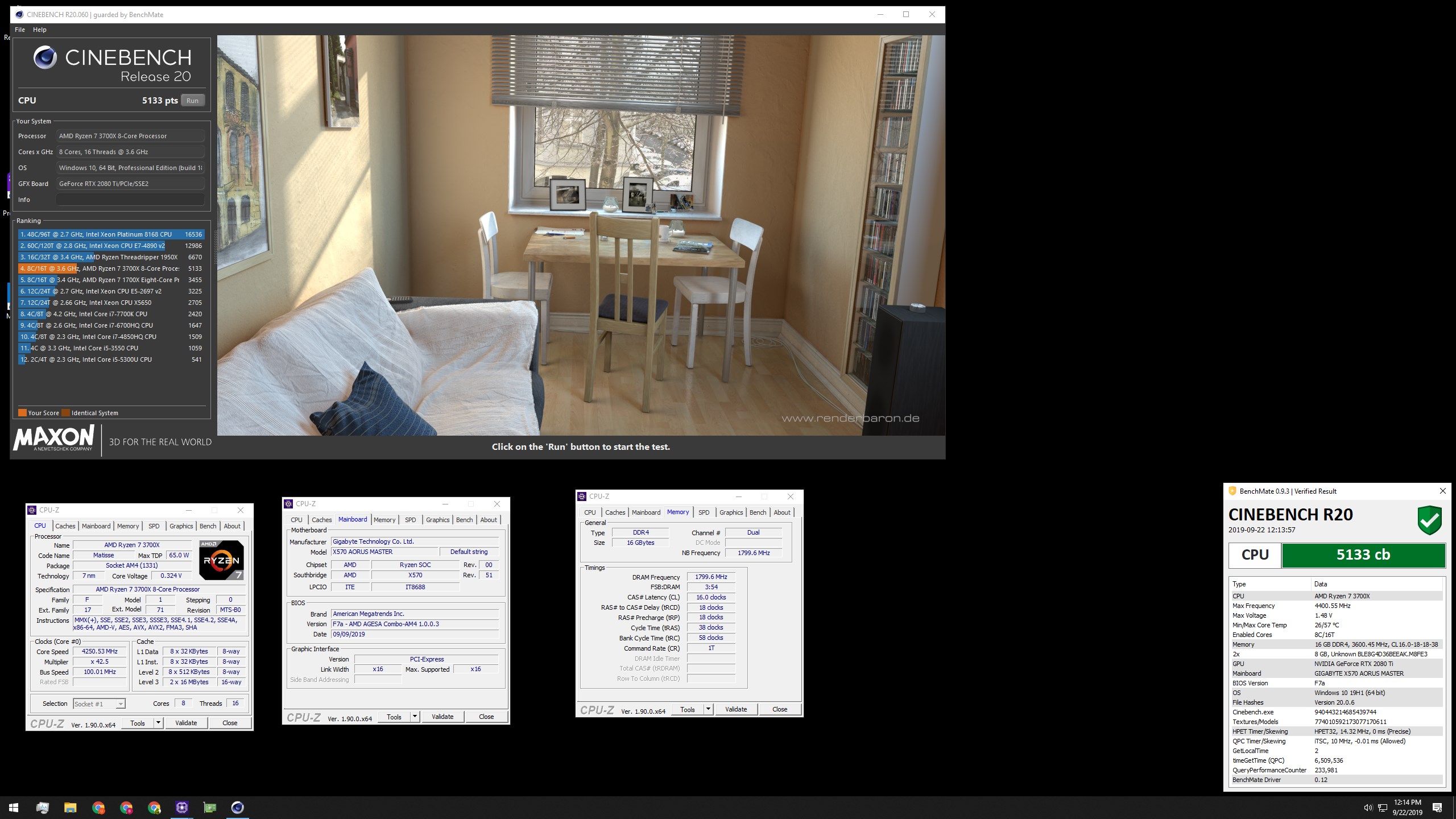Select the Ryzen 7 3700X ranking row
Screen dimensions: 1456x819
[x=111, y=268]
